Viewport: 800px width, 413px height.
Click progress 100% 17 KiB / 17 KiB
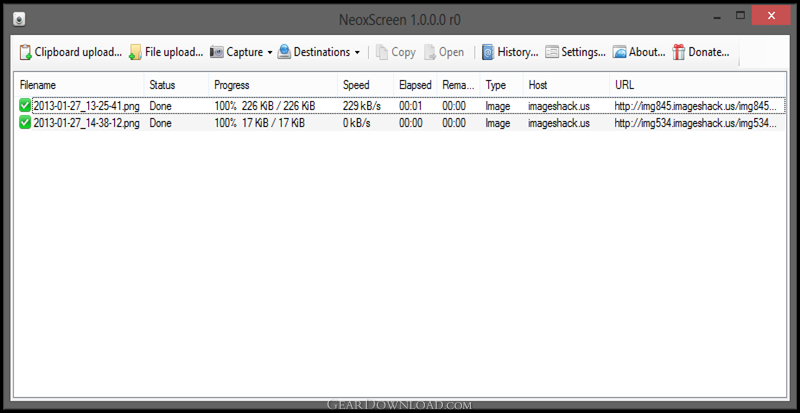coord(260,123)
